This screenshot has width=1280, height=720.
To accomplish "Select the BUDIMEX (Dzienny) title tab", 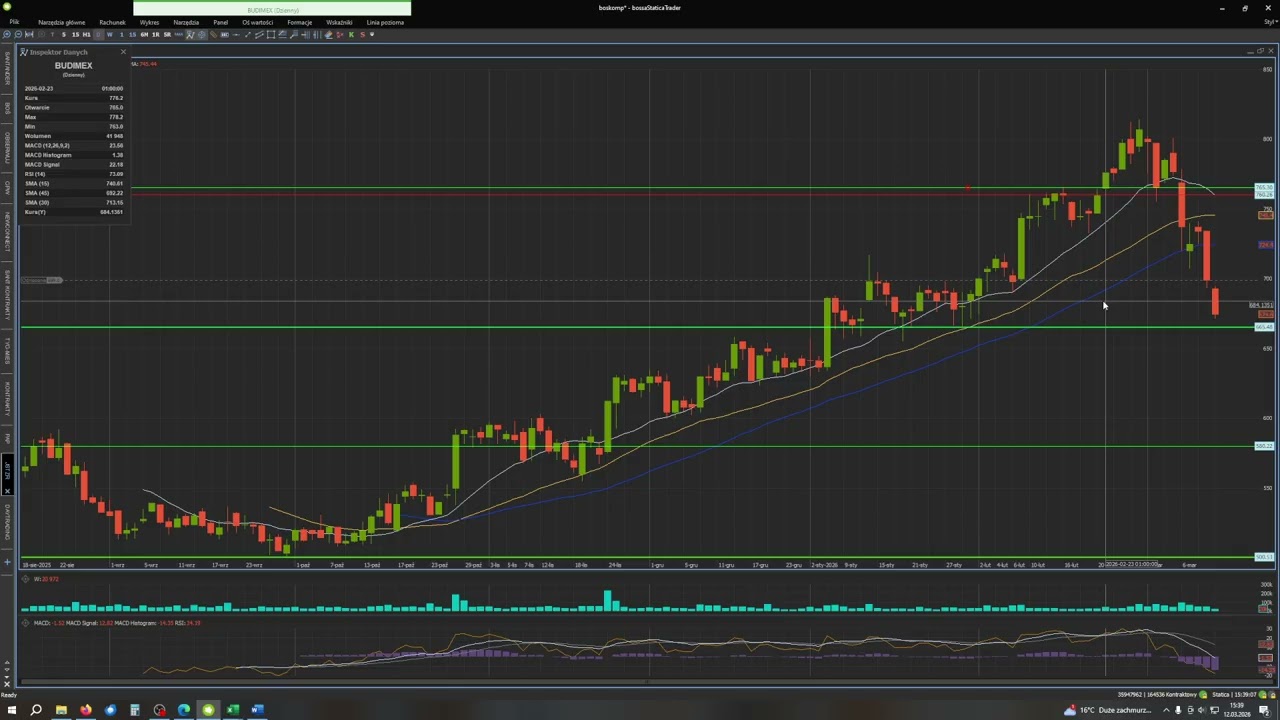I will (x=272, y=10).
